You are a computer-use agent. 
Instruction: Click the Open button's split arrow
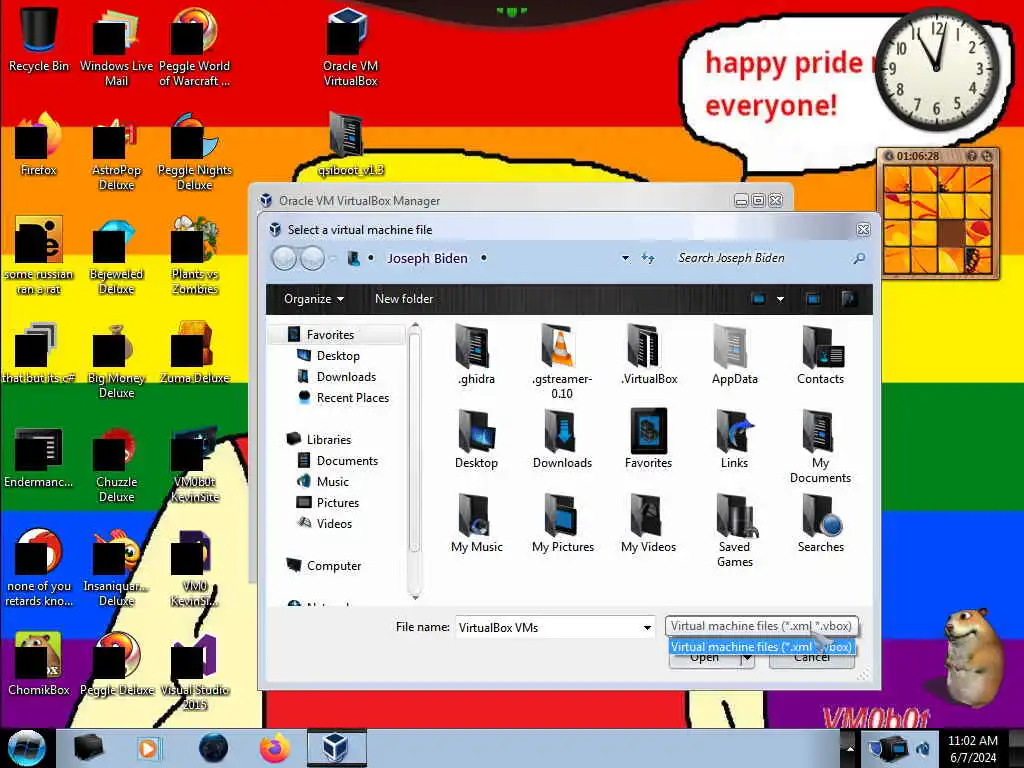[x=747, y=660]
